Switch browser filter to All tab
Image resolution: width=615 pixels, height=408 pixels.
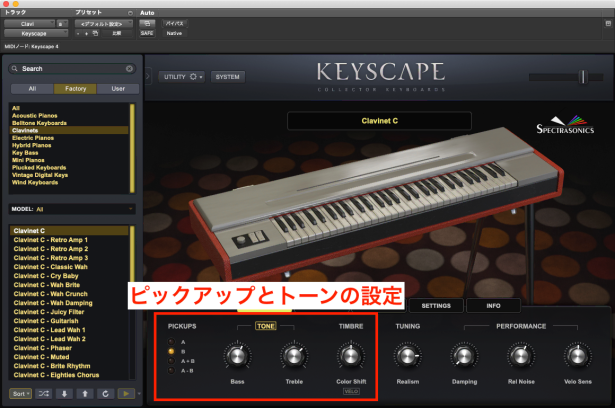(32, 89)
